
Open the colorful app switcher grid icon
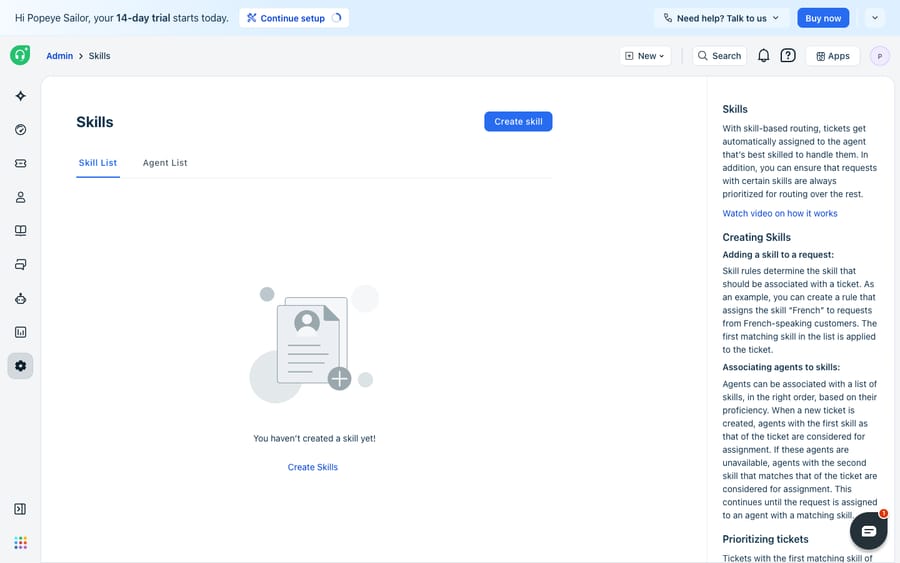click(21, 543)
